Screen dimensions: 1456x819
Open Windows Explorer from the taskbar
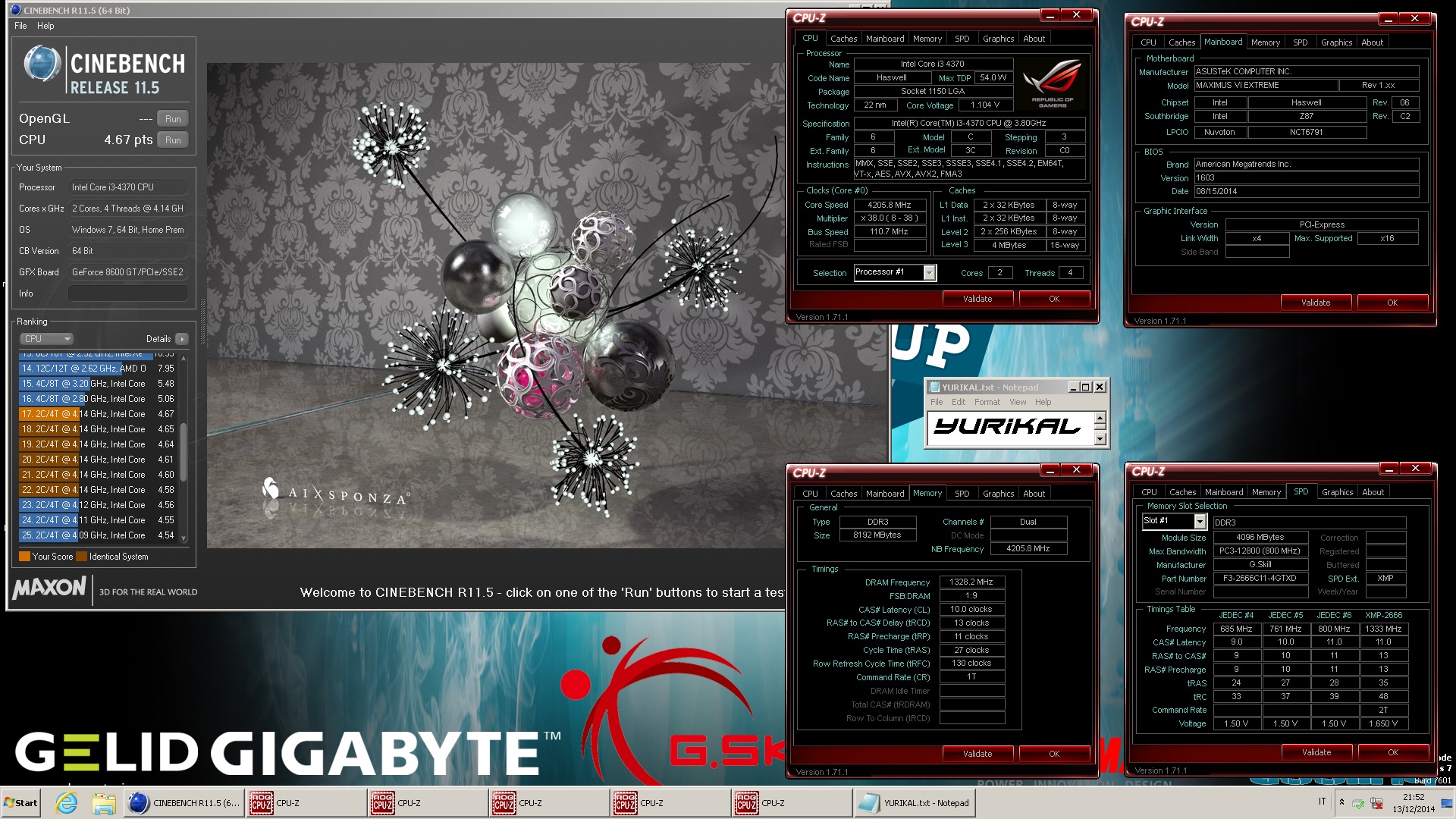(104, 802)
